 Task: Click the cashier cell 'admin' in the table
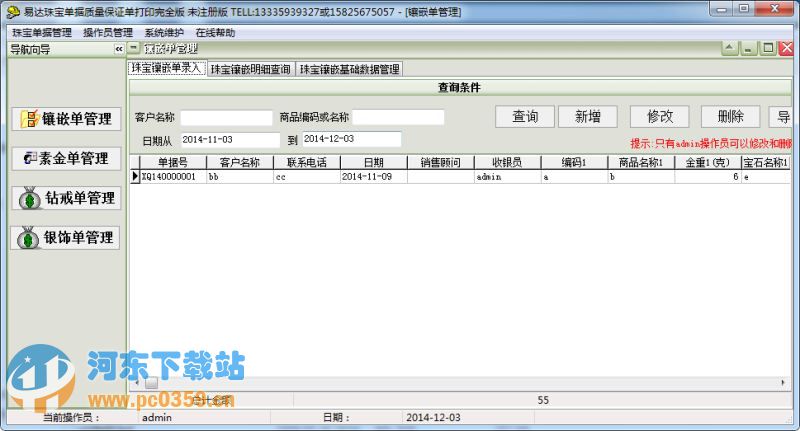(507, 177)
